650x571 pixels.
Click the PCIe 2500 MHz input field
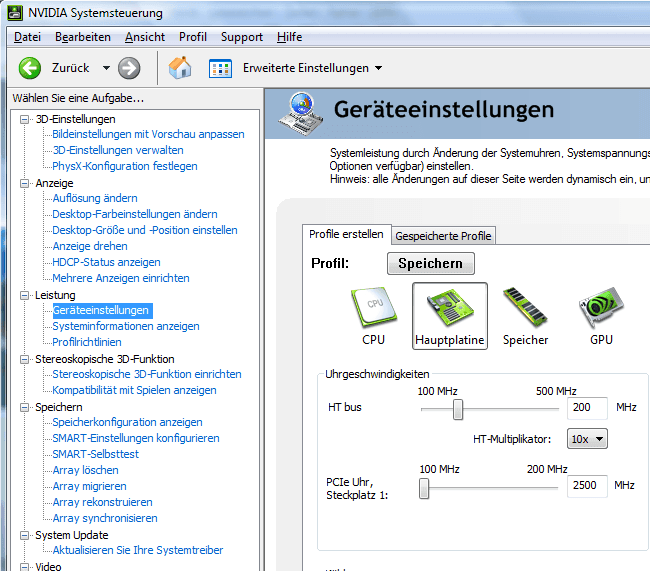pos(587,486)
